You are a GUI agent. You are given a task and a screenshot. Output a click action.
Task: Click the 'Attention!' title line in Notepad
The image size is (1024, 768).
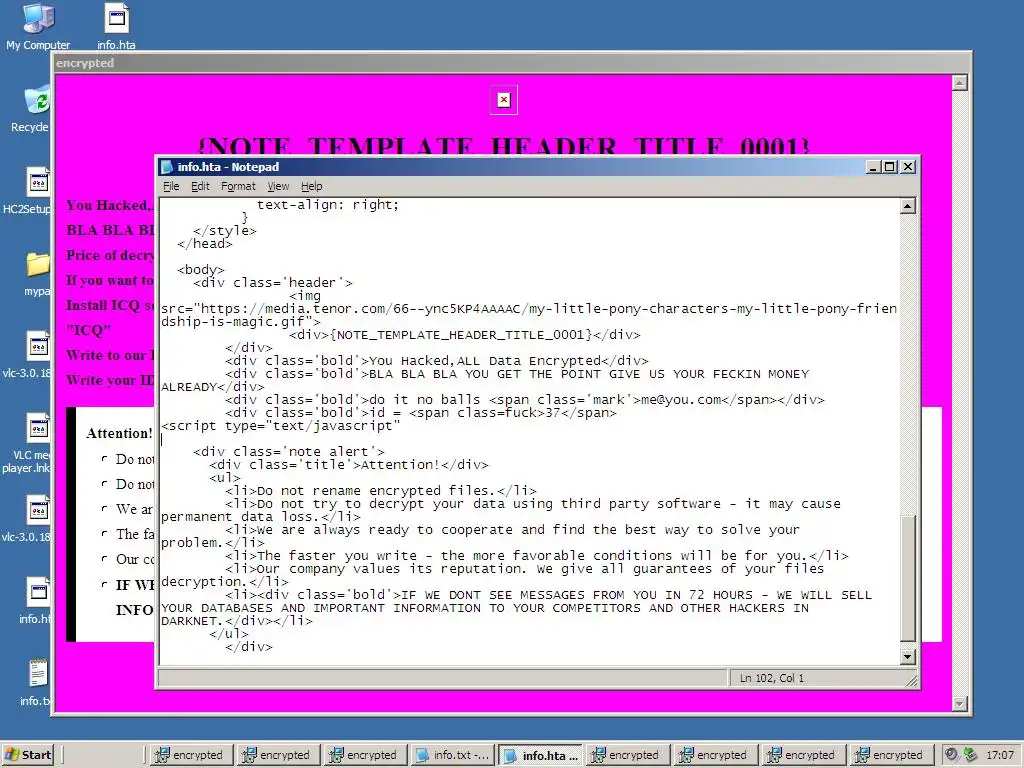(x=349, y=465)
